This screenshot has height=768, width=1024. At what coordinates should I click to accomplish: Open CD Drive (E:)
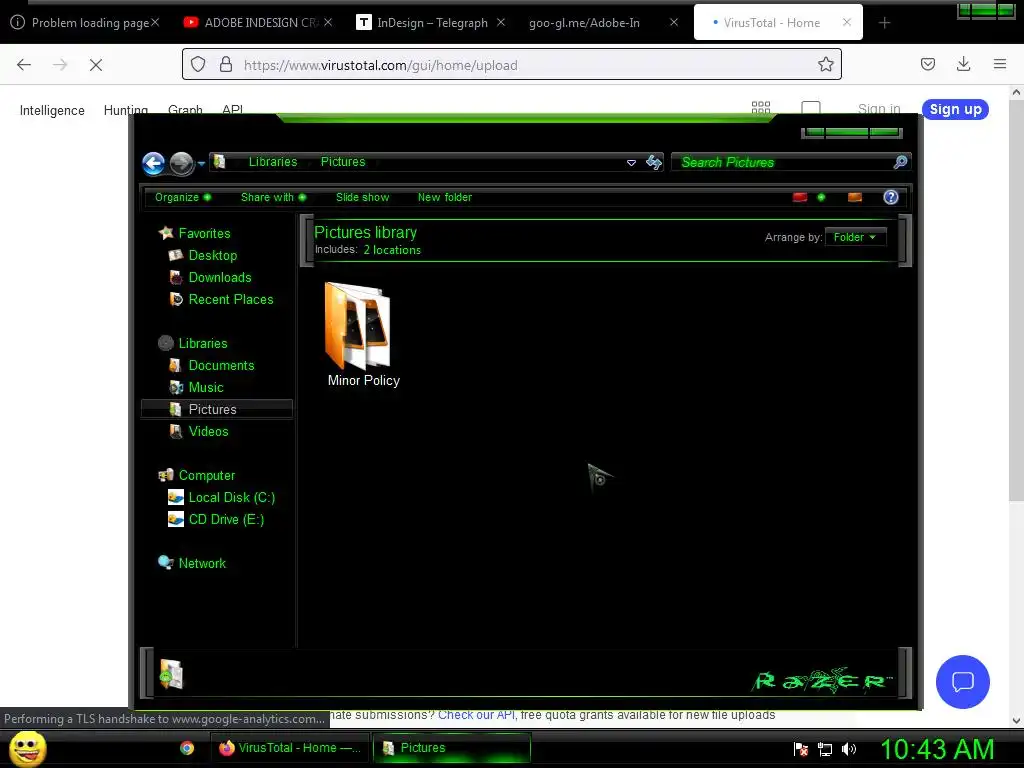click(226, 520)
